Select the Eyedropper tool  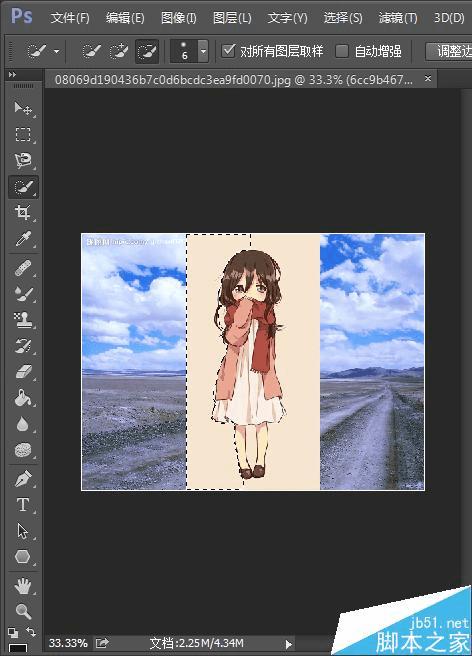[23, 239]
